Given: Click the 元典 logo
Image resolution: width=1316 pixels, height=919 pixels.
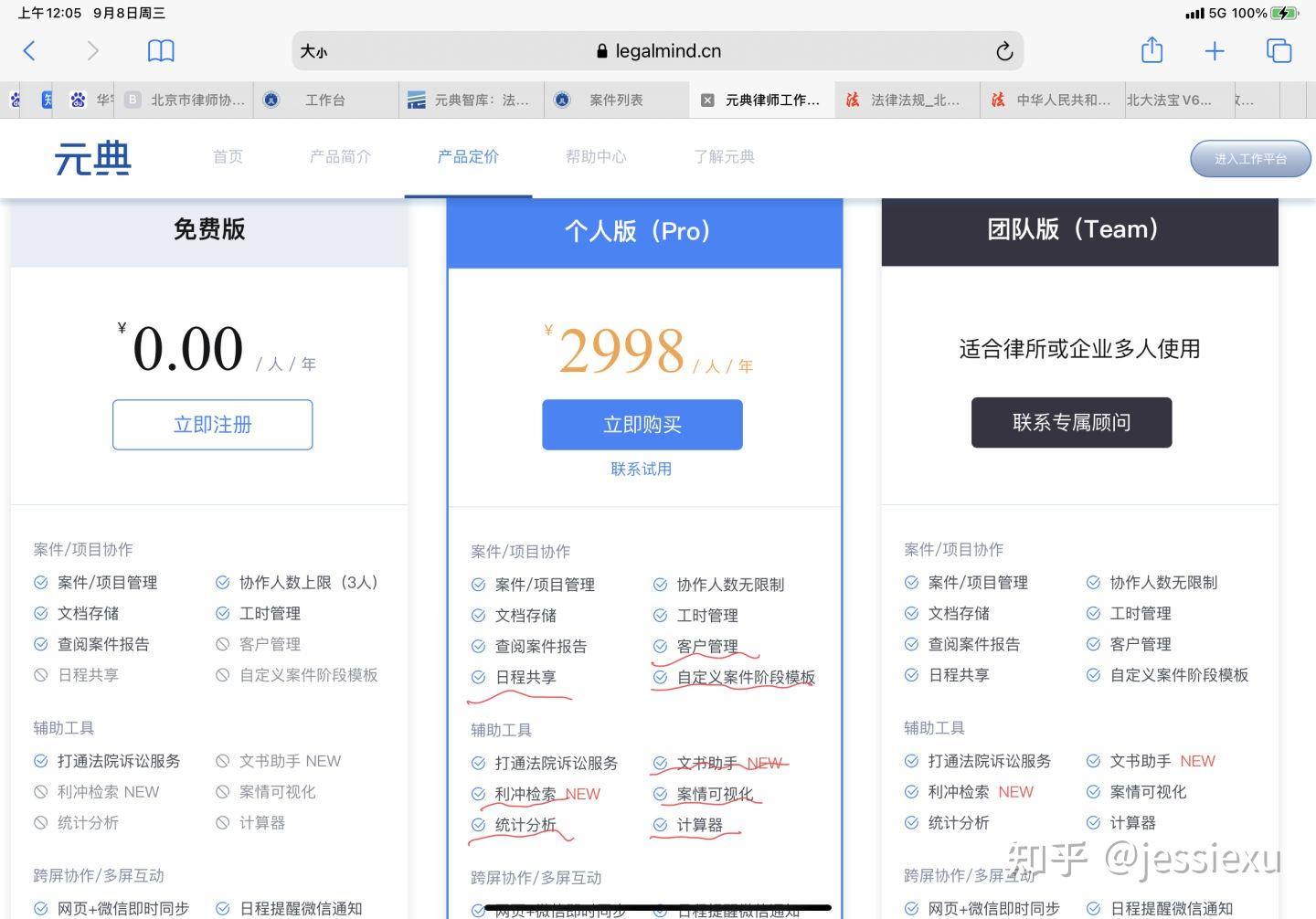Looking at the screenshot, I should click(92, 159).
